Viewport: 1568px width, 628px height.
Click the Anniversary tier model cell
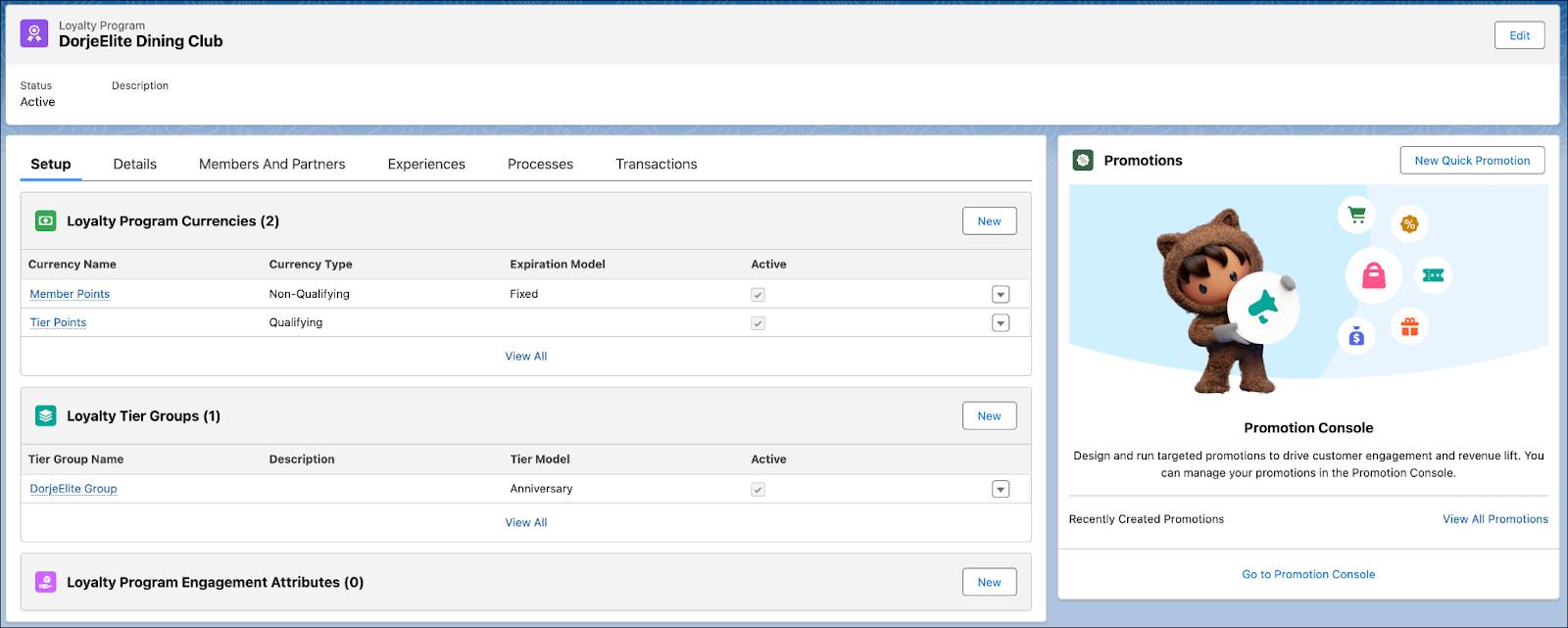(x=541, y=489)
